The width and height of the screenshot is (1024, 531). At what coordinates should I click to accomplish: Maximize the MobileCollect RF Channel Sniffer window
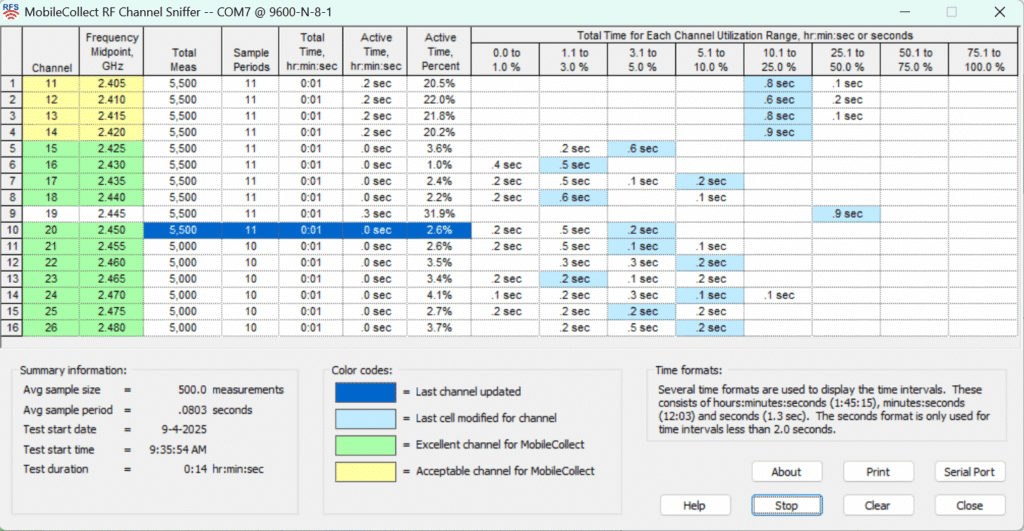[951, 12]
